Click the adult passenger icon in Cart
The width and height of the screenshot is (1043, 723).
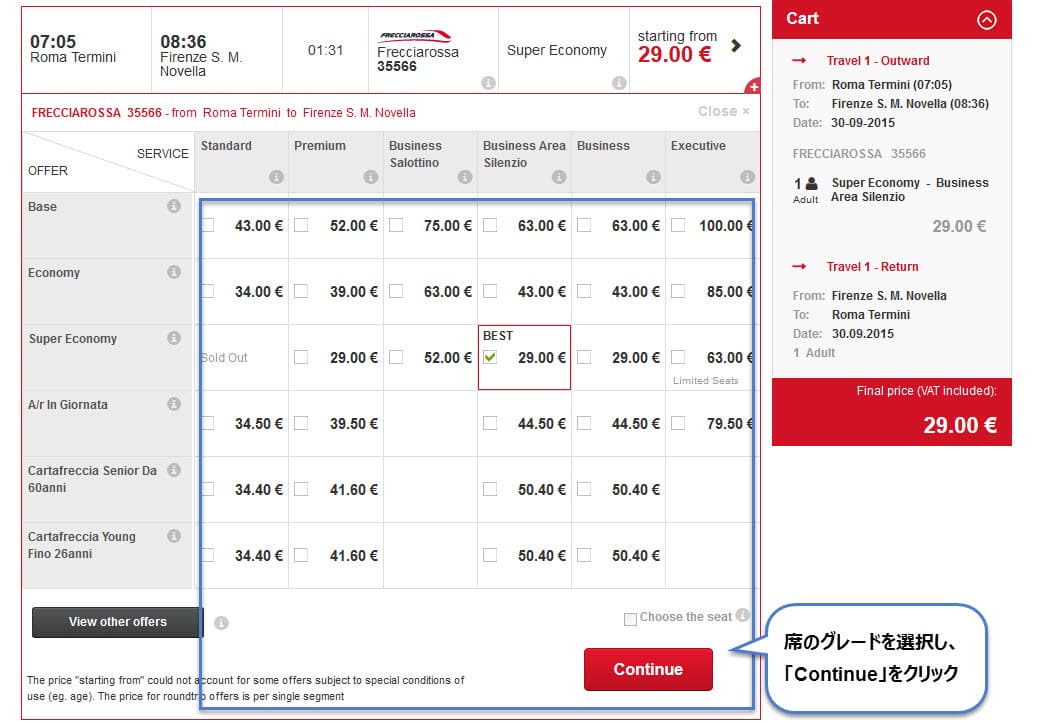812,184
